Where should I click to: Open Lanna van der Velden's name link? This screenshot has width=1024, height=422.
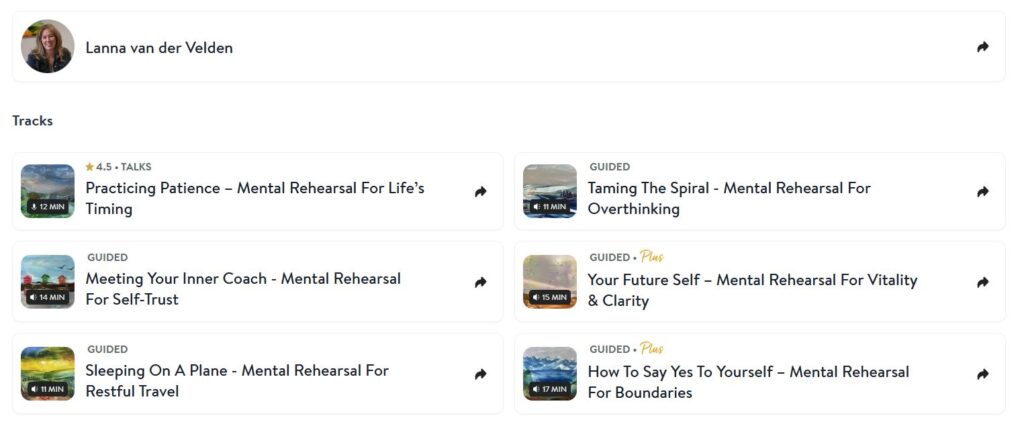click(159, 48)
